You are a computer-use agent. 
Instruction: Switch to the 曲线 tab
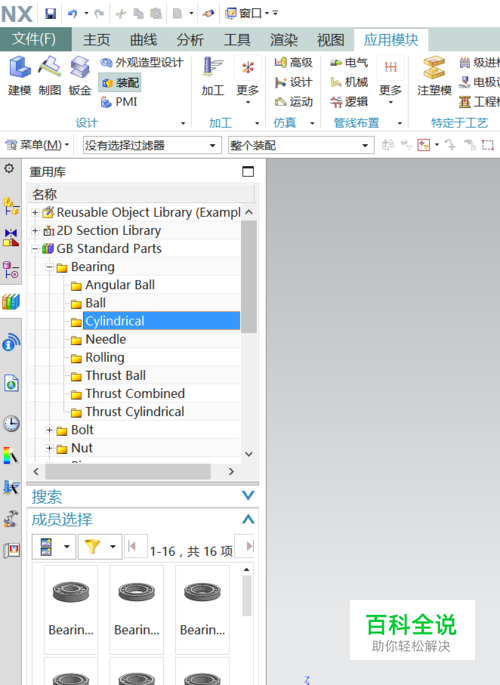coord(143,40)
